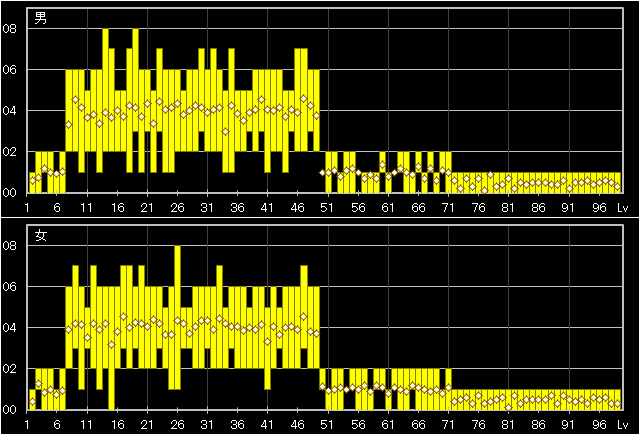Click the level 14 bar reaching 08 in 男 chart
Image resolution: width=640 pixels, height=435 pixels.
coord(105,90)
